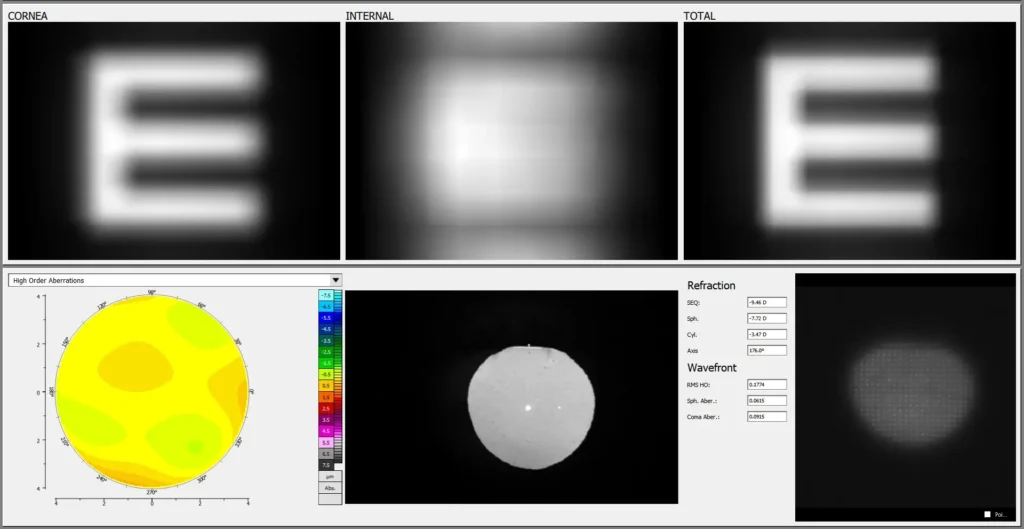The height and width of the screenshot is (529, 1024).
Task: Click the TOTAL simulated E image
Action: [x=850, y=141]
